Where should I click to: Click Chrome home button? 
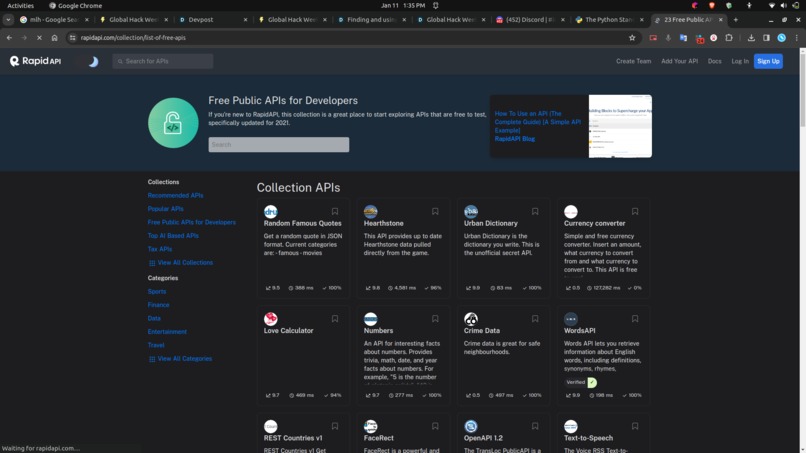pyautogui.click(x=54, y=38)
